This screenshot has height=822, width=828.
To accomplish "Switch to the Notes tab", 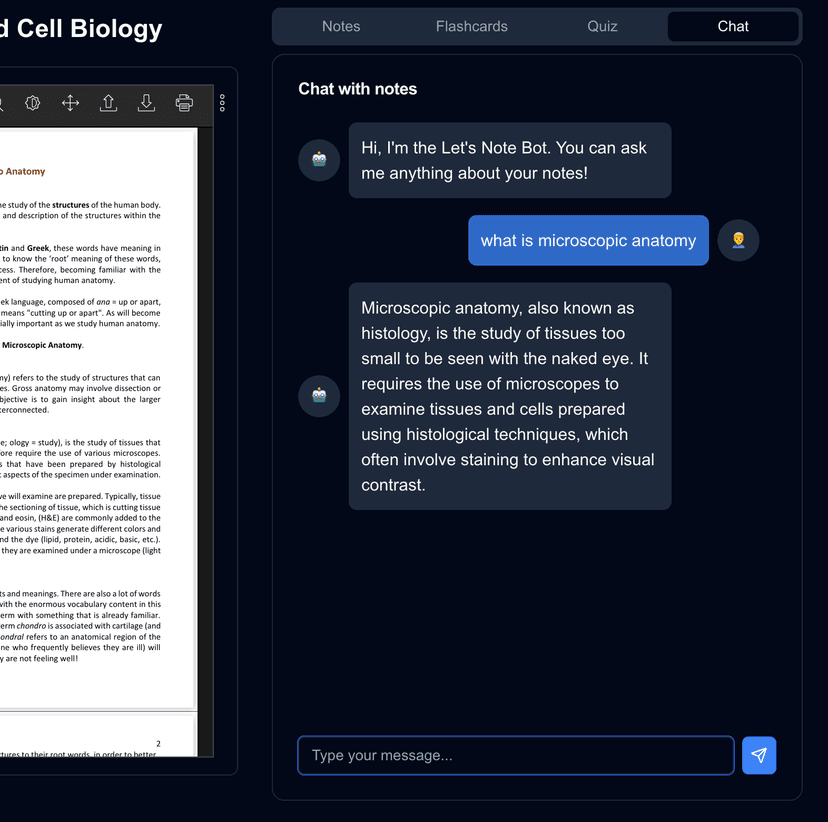I will click(x=341, y=27).
